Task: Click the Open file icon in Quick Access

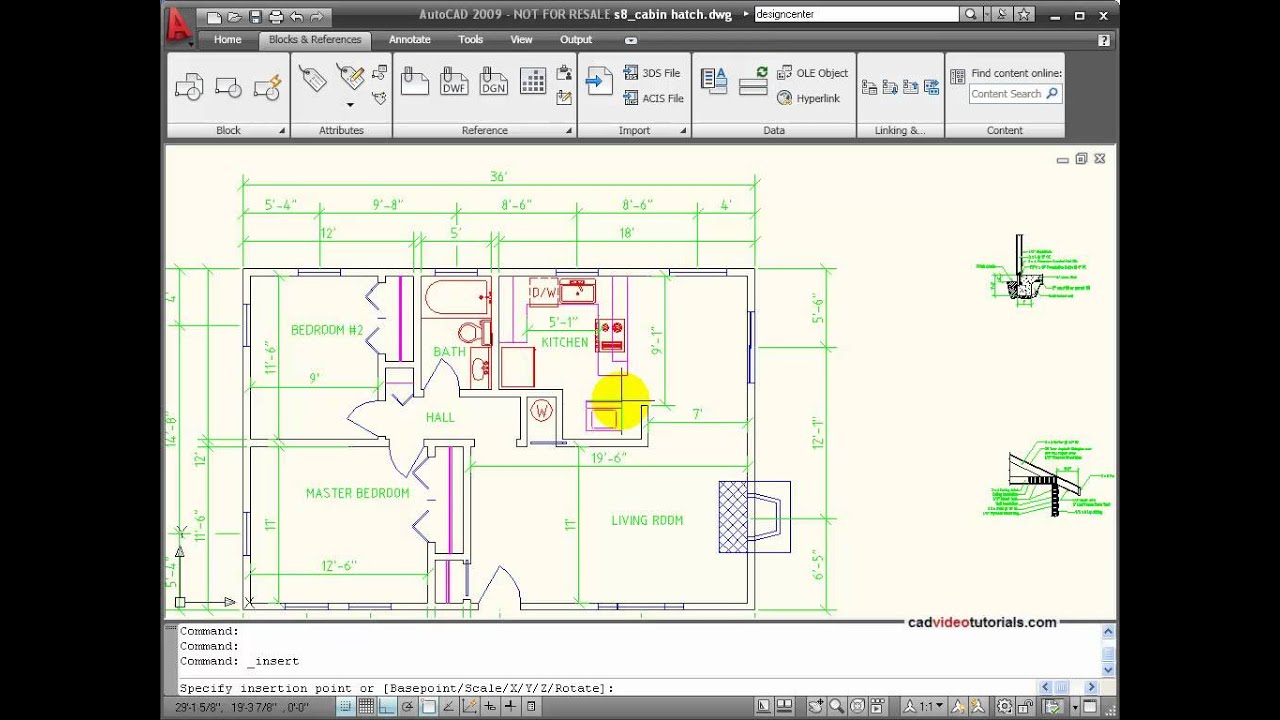Action: tap(235, 16)
